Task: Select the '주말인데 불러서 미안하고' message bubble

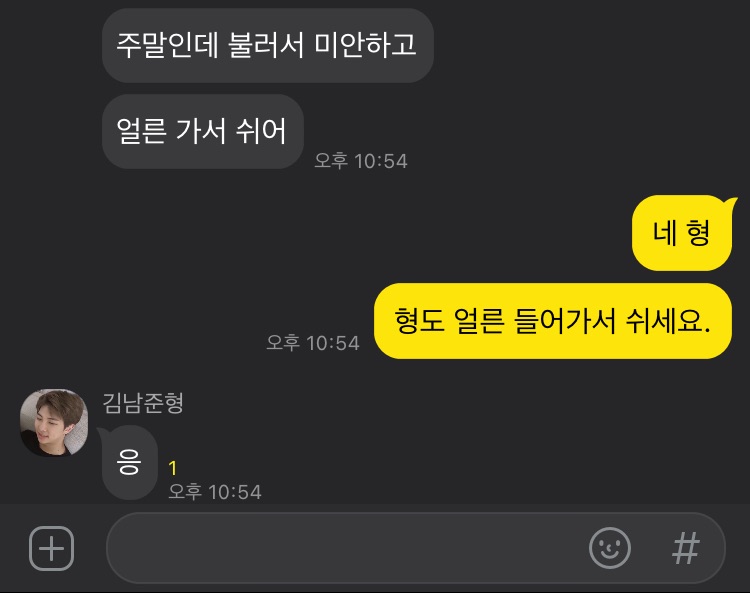Action: click(268, 45)
